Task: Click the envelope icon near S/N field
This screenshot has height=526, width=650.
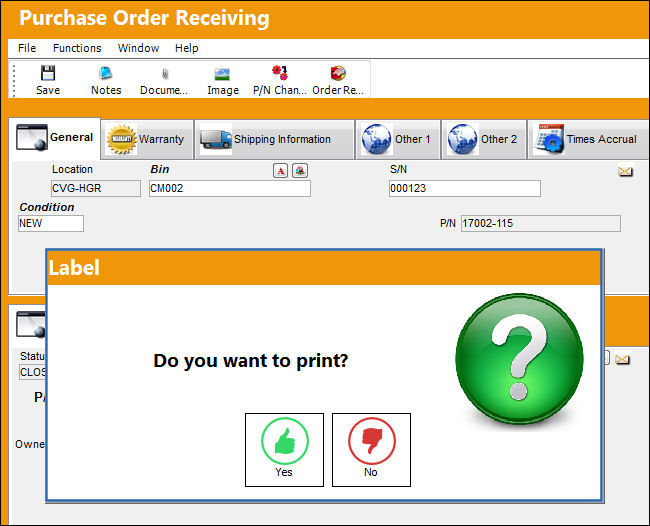Action: click(x=625, y=171)
